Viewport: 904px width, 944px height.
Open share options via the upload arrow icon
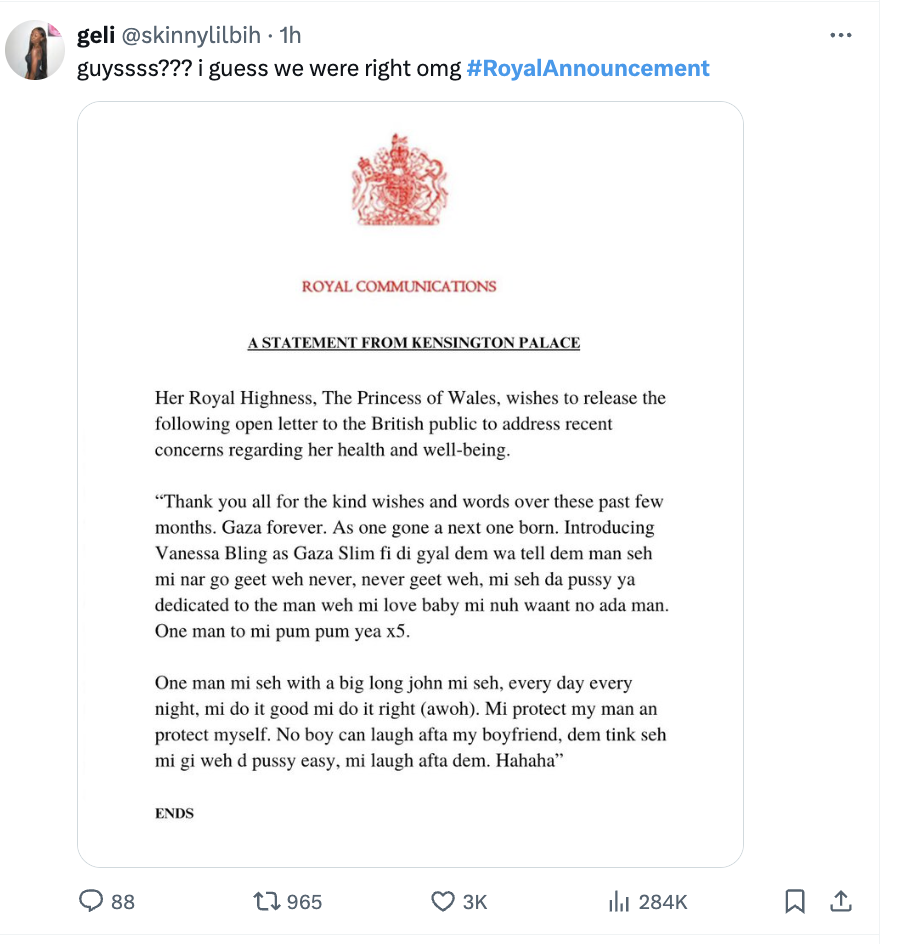(x=842, y=902)
